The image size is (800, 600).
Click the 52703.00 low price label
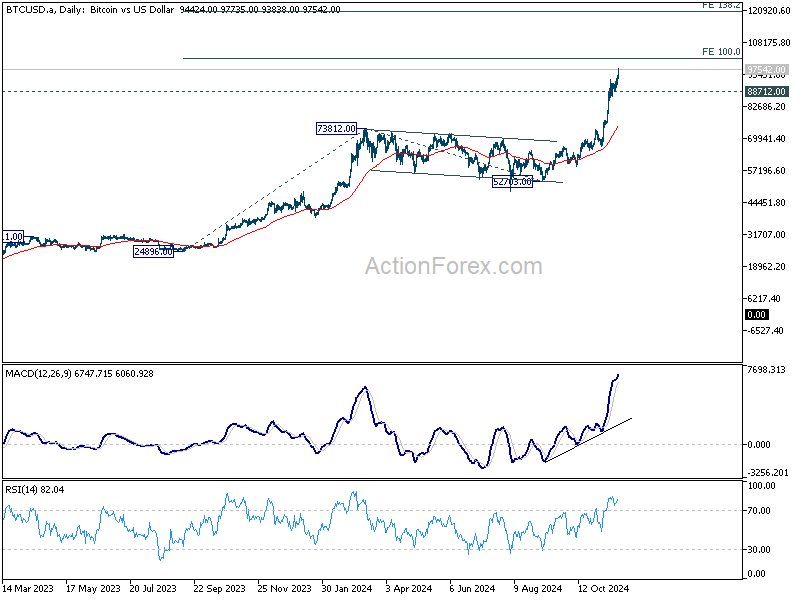pyautogui.click(x=512, y=182)
